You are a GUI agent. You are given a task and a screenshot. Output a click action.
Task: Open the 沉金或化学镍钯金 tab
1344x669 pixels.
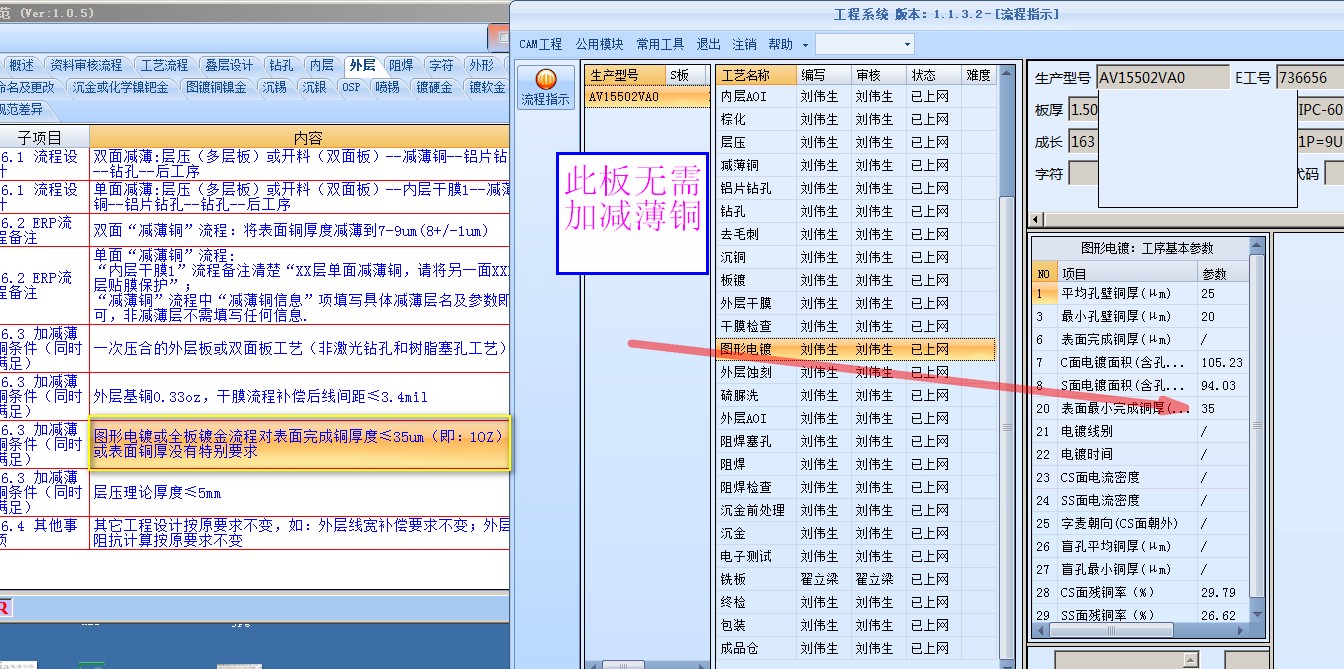click(120, 87)
